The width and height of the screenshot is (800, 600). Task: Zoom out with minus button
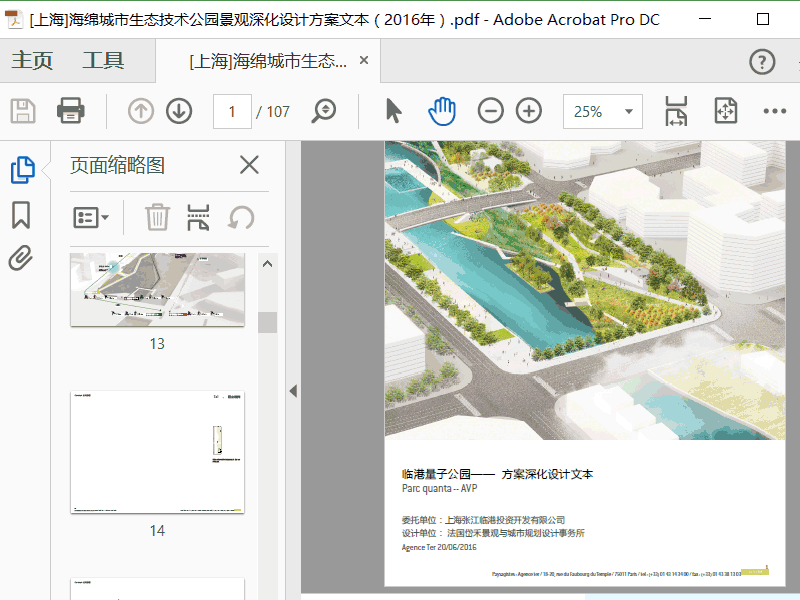tap(491, 111)
